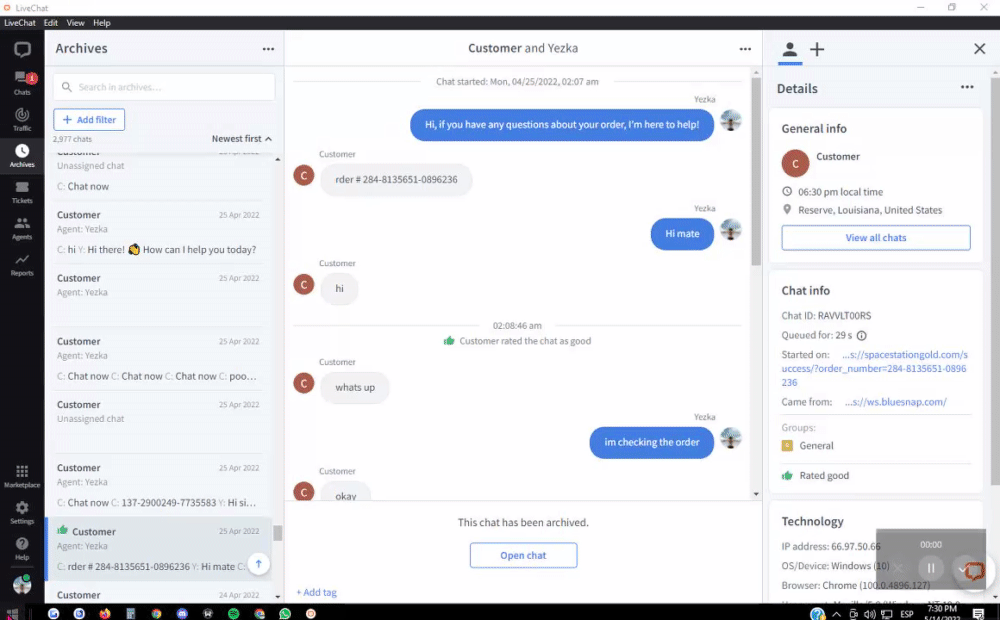Open the Unassigned chat showing 'C: Chat now'

(x=158, y=174)
